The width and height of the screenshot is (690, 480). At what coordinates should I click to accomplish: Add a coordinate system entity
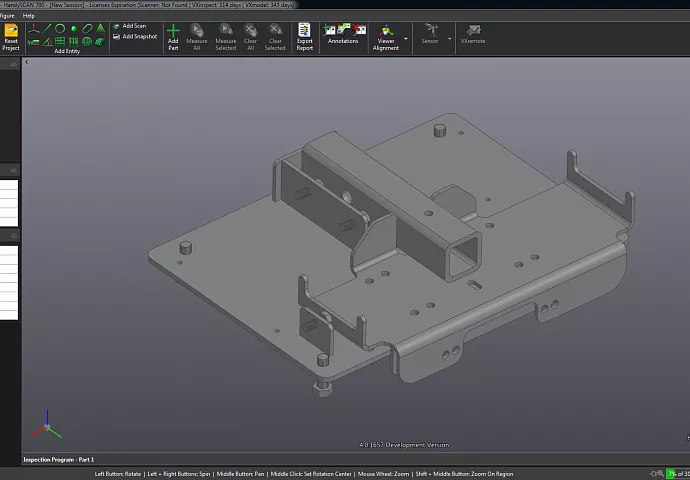33,29
